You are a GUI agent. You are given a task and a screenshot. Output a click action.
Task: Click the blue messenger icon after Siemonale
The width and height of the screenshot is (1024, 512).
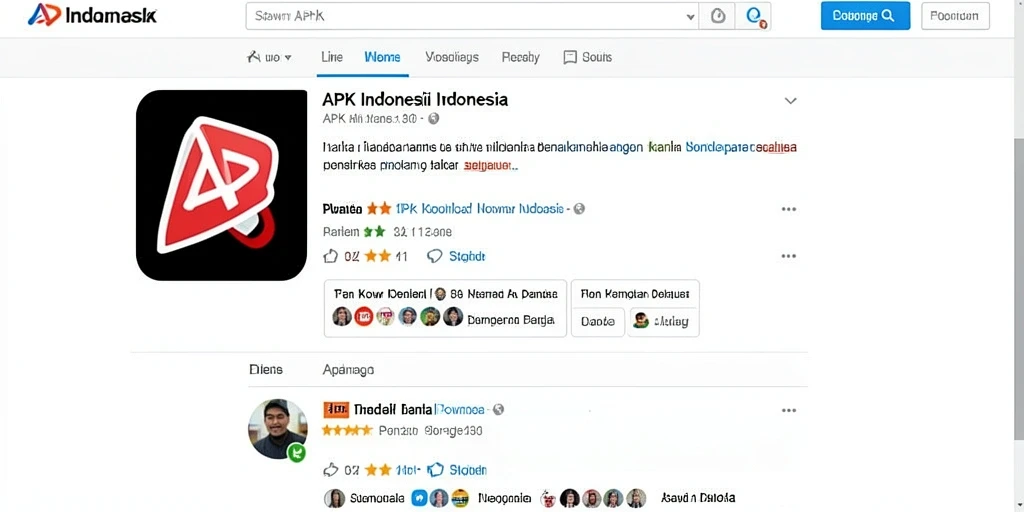(x=421, y=498)
